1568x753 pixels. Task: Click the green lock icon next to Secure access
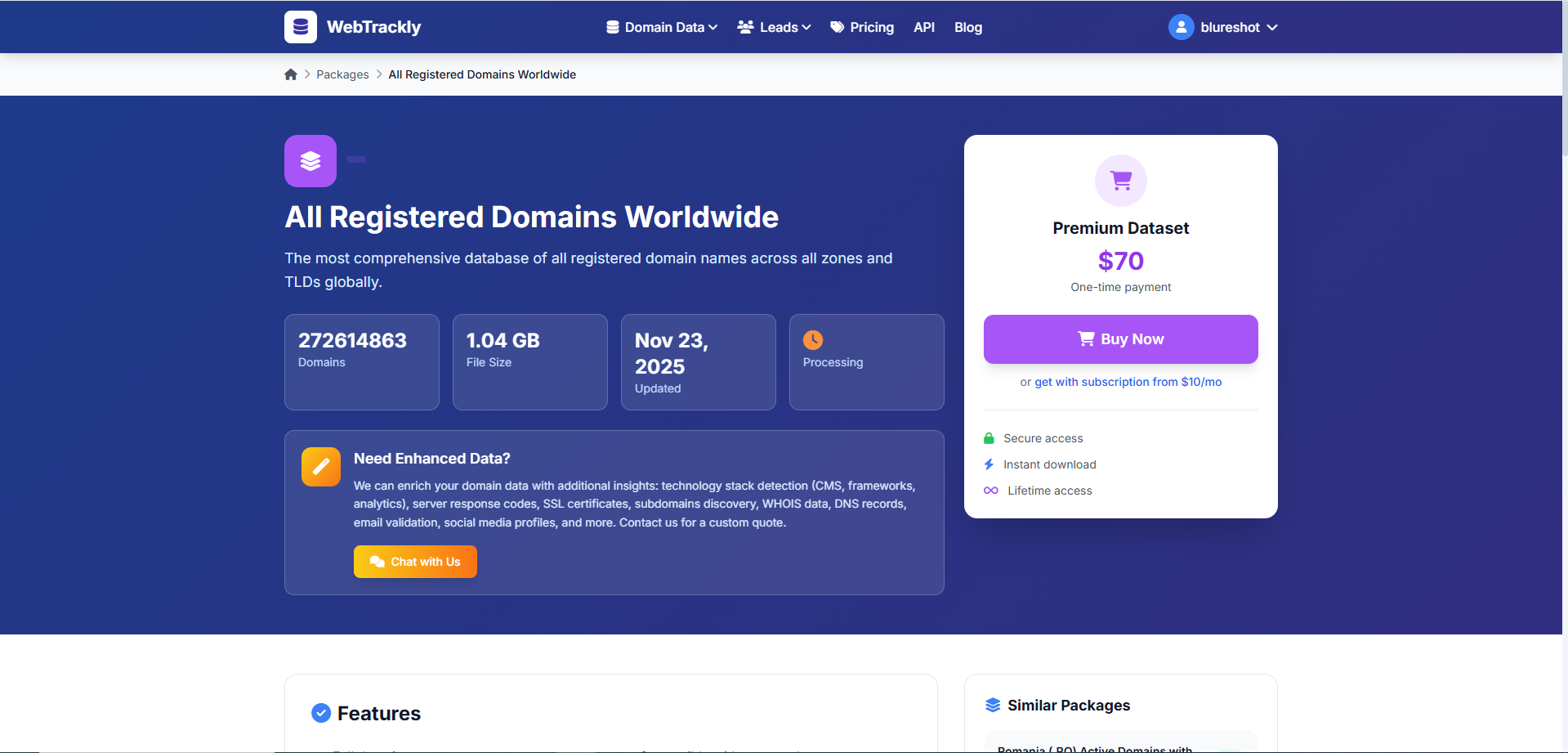pyautogui.click(x=989, y=437)
